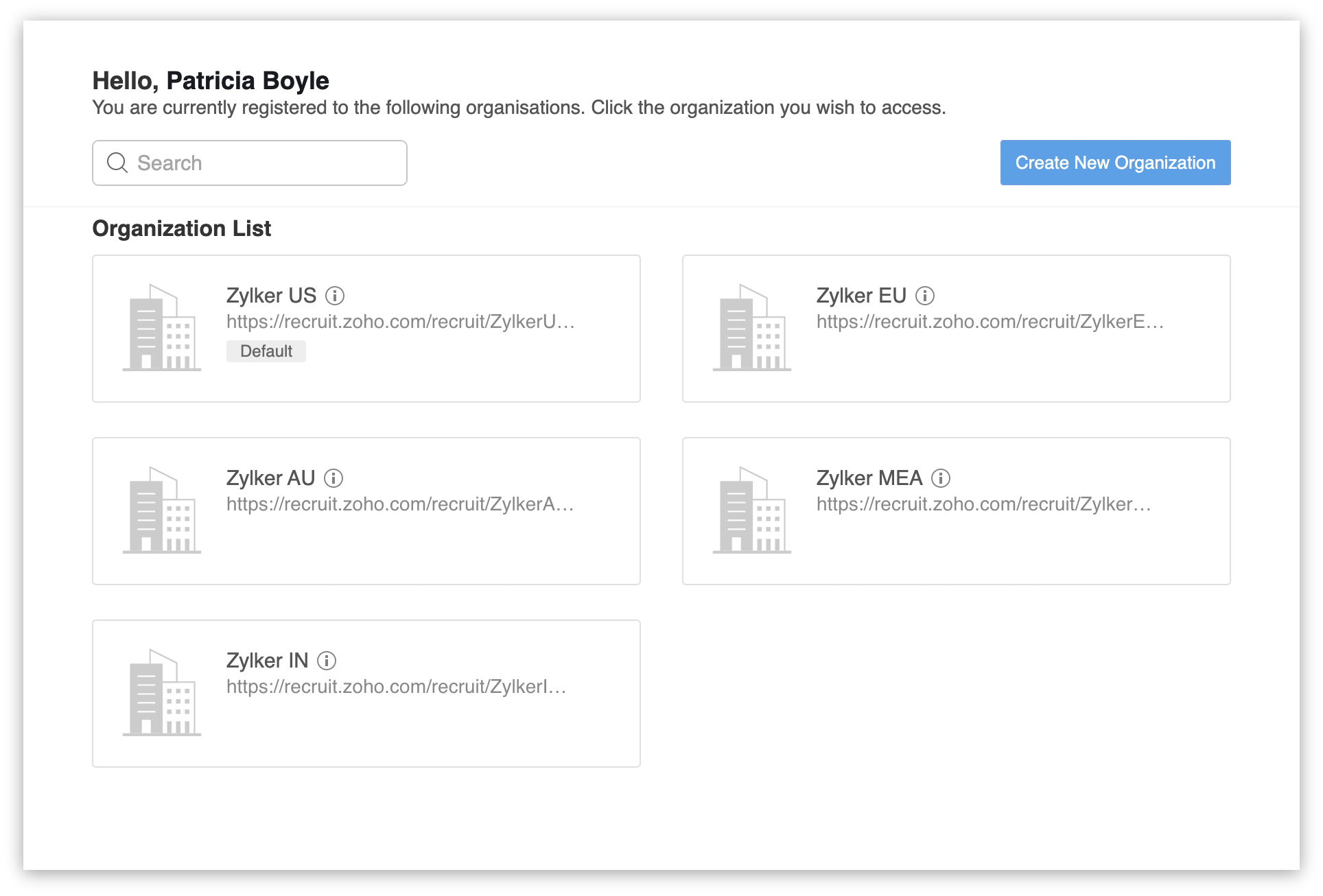Click the Zylker AU building icon

[x=162, y=510]
